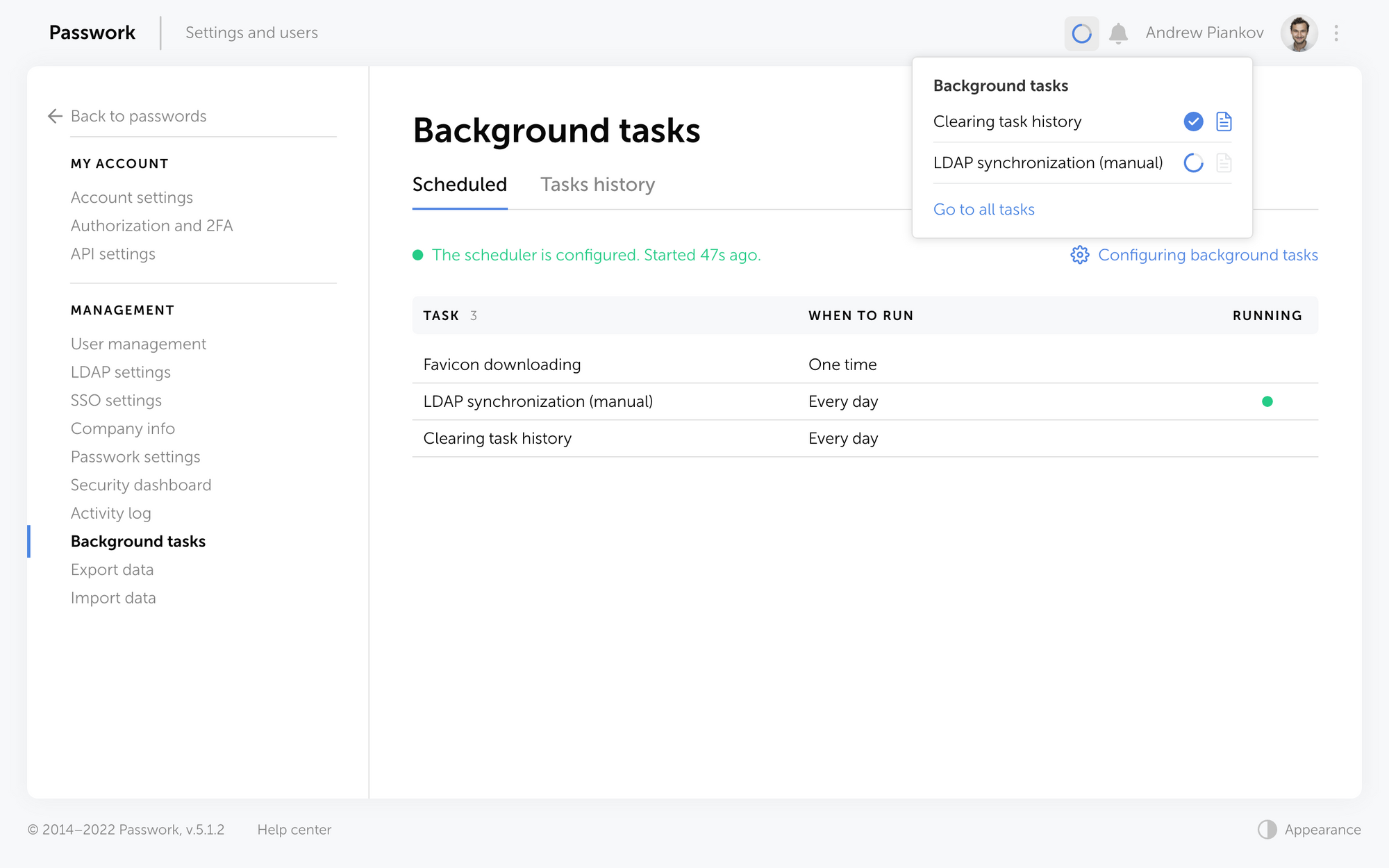Viewport: 1389px width, 868px height.
Task: Open Help center link in footer
Action: click(x=294, y=830)
